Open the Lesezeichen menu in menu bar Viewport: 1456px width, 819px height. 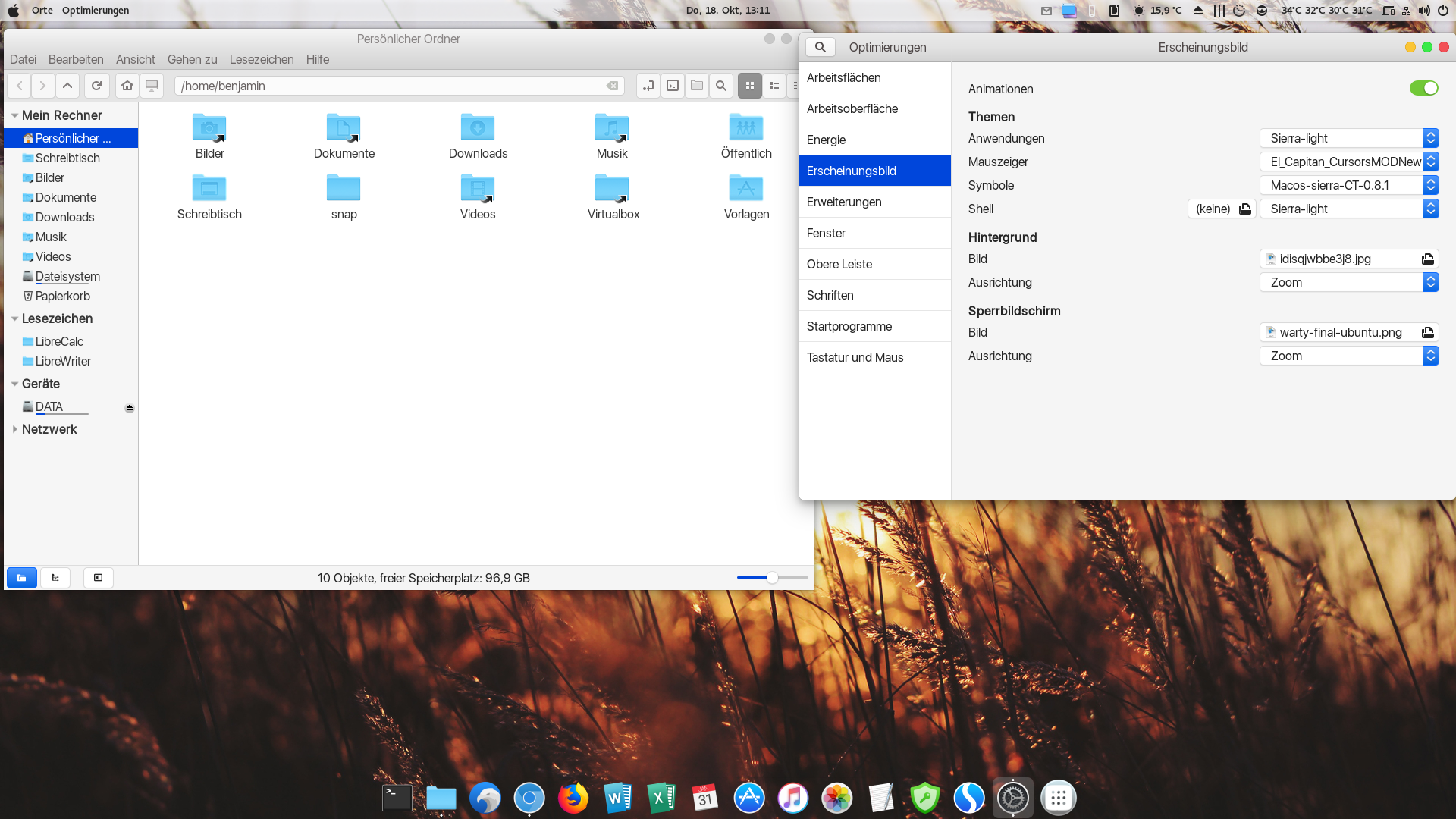[x=262, y=59]
